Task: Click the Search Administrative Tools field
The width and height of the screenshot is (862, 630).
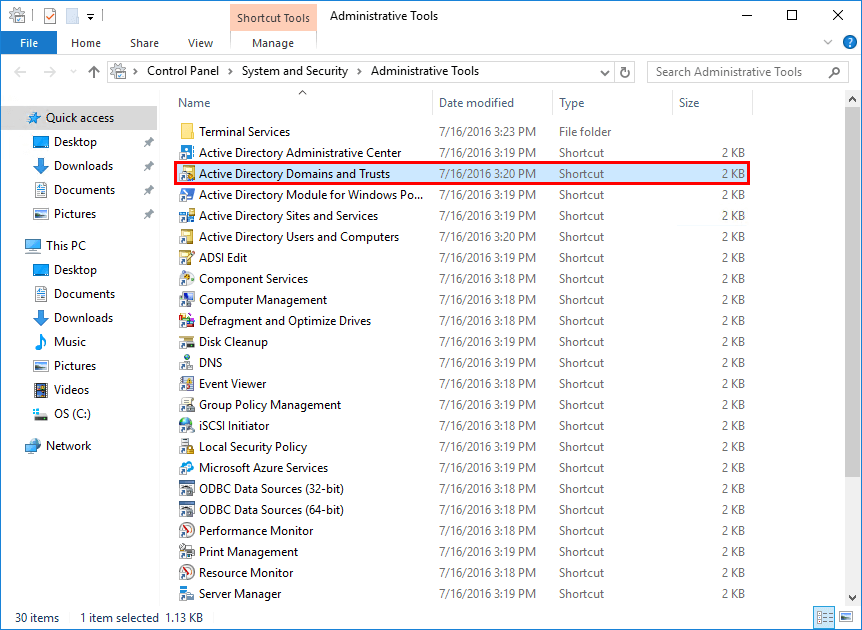Action: click(748, 72)
